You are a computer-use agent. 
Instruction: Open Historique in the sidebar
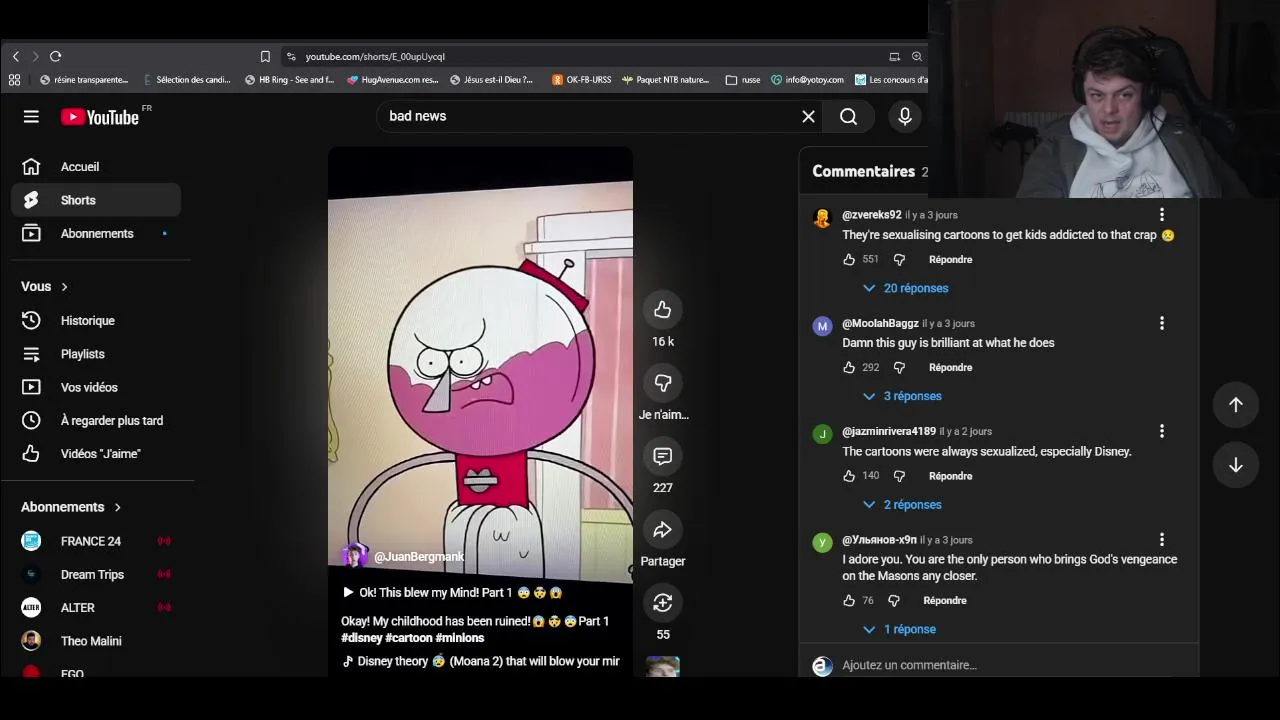click(96, 321)
